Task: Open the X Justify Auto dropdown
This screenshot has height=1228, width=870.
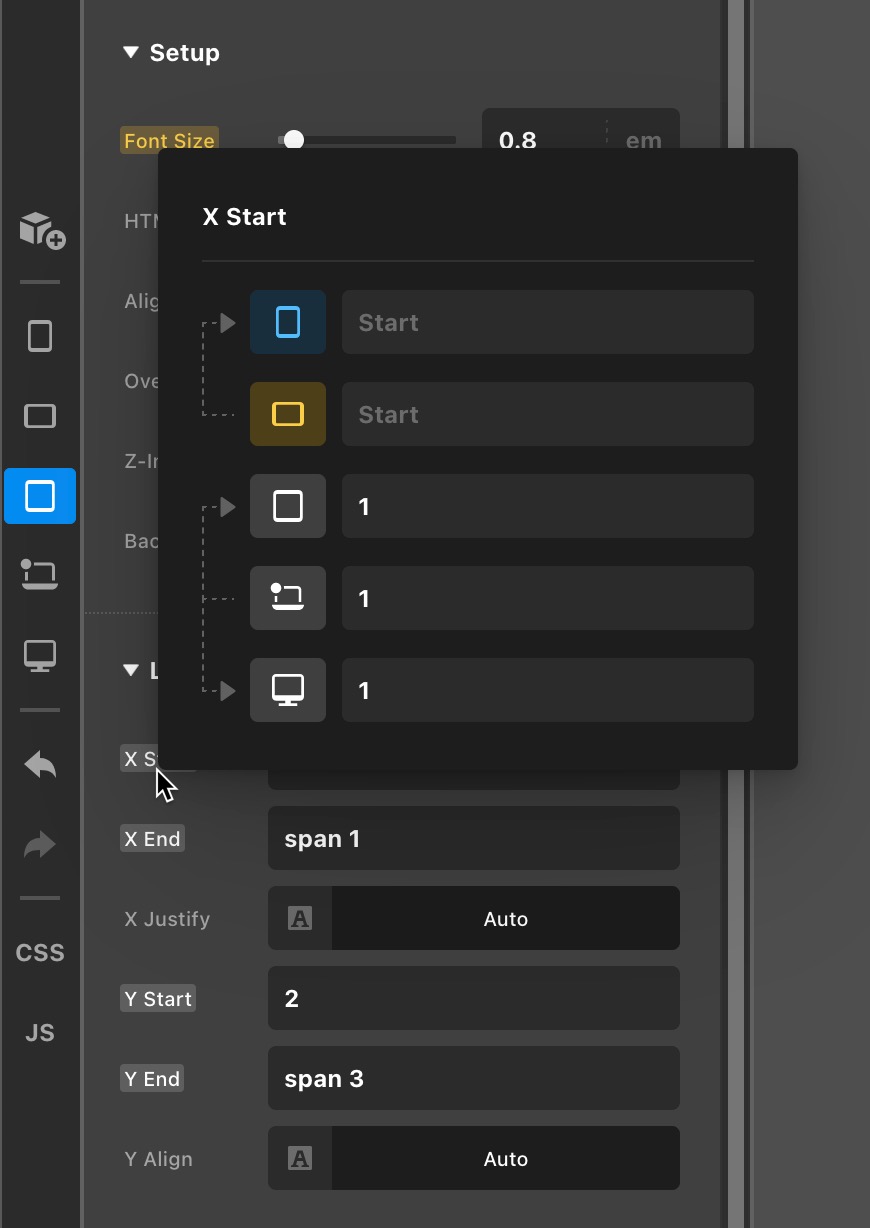Action: pos(505,919)
